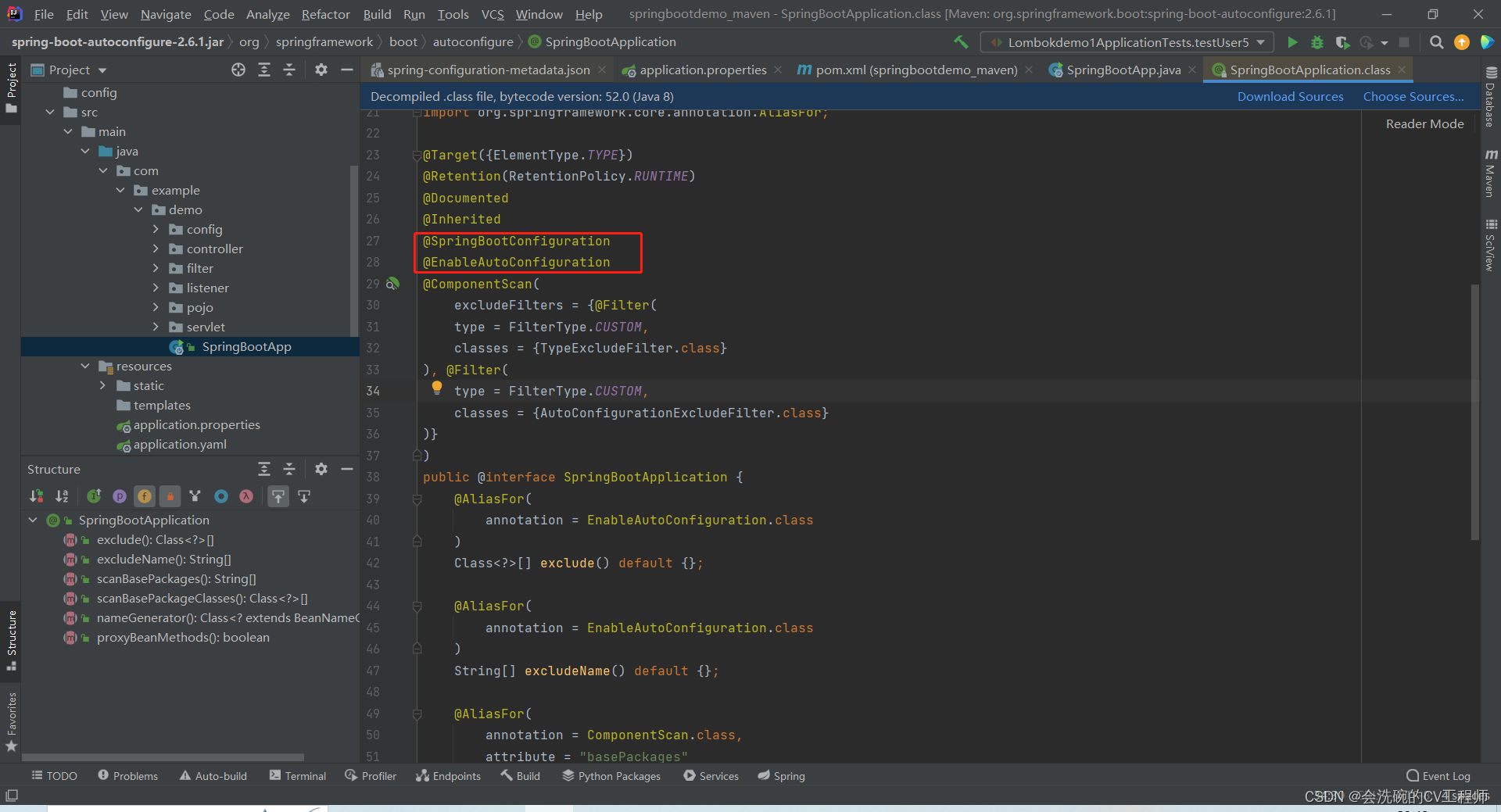The height and width of the screenshot is (812, 1501).
Task: Toggle Sort by Visibility in Structure
Action: click(x=37, y=496)
